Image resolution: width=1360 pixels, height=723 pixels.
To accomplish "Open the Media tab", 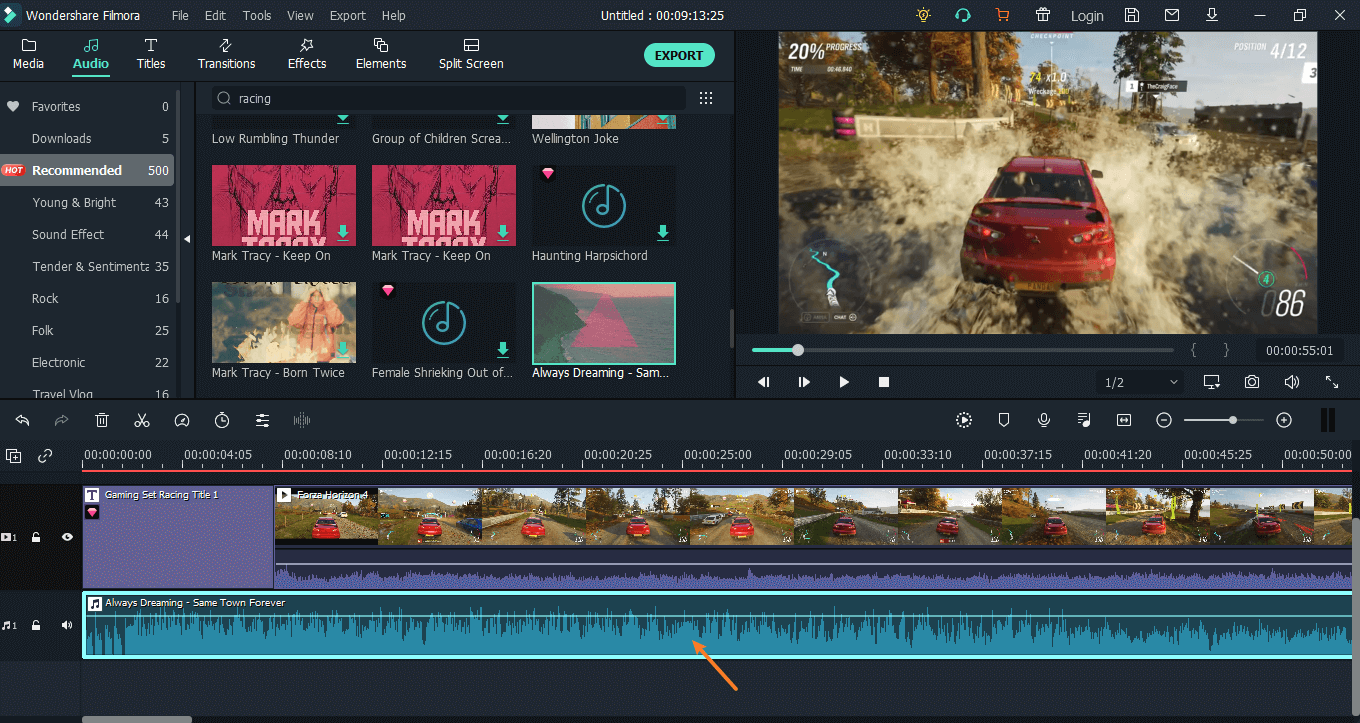I will coord(28,54).
